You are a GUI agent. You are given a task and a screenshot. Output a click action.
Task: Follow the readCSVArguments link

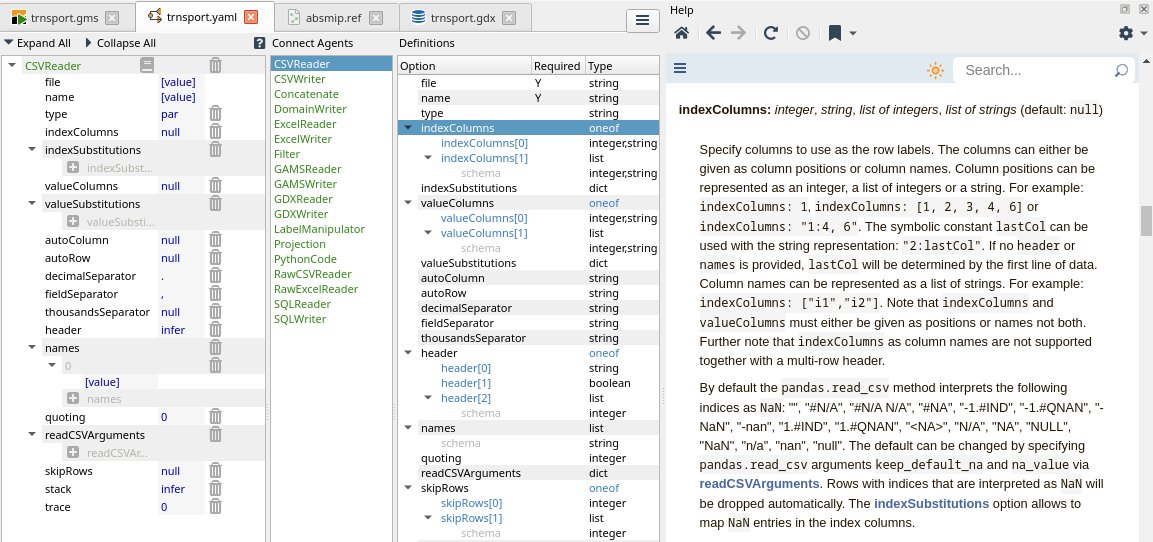[759, 483]
